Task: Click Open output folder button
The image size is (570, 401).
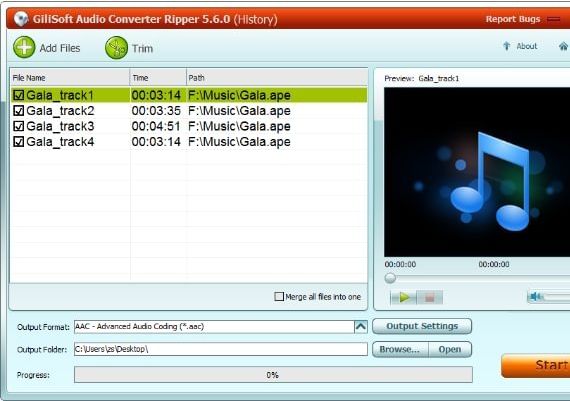Action: [x=450, y=349]
